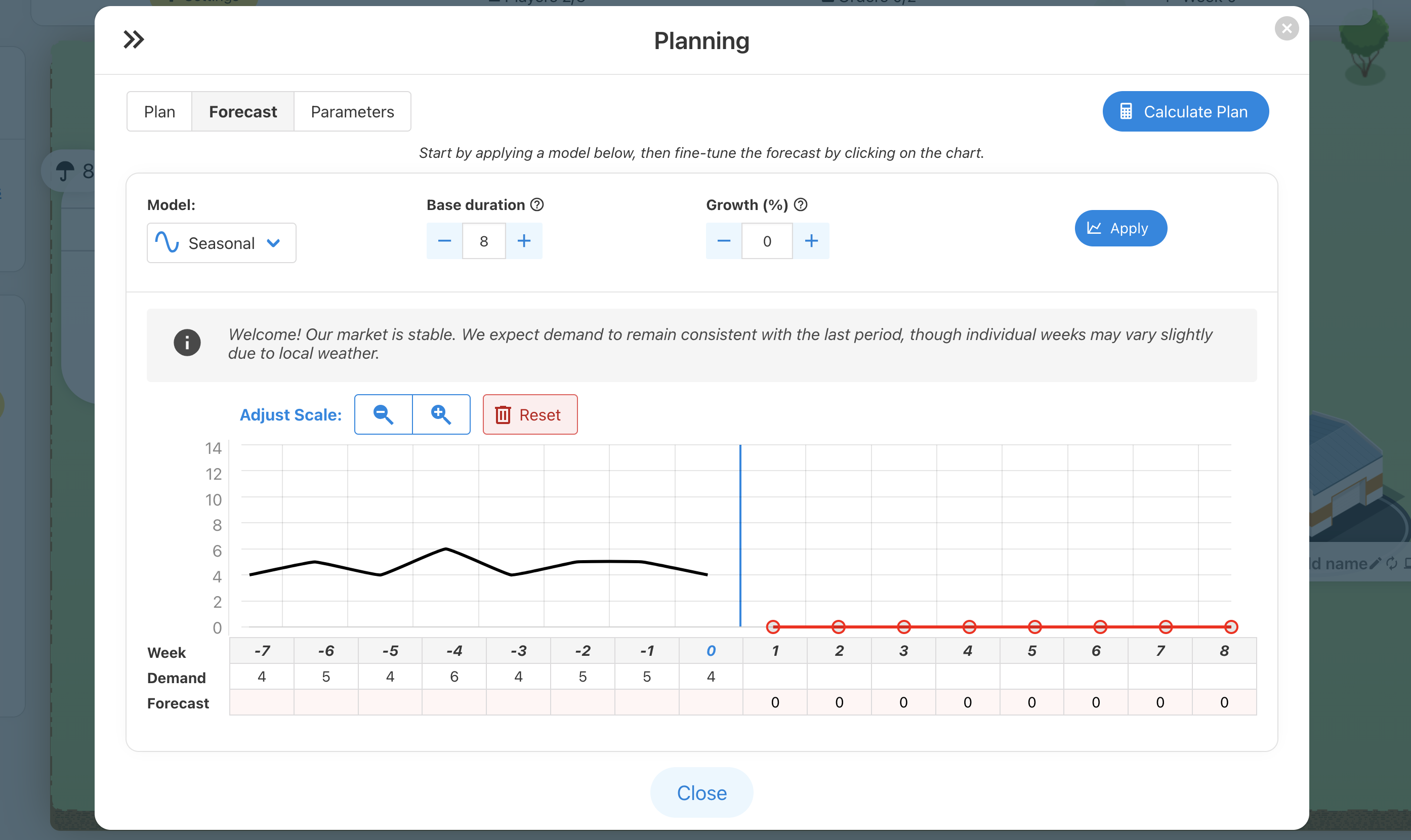Reset the forecast chart

[530, 414]
